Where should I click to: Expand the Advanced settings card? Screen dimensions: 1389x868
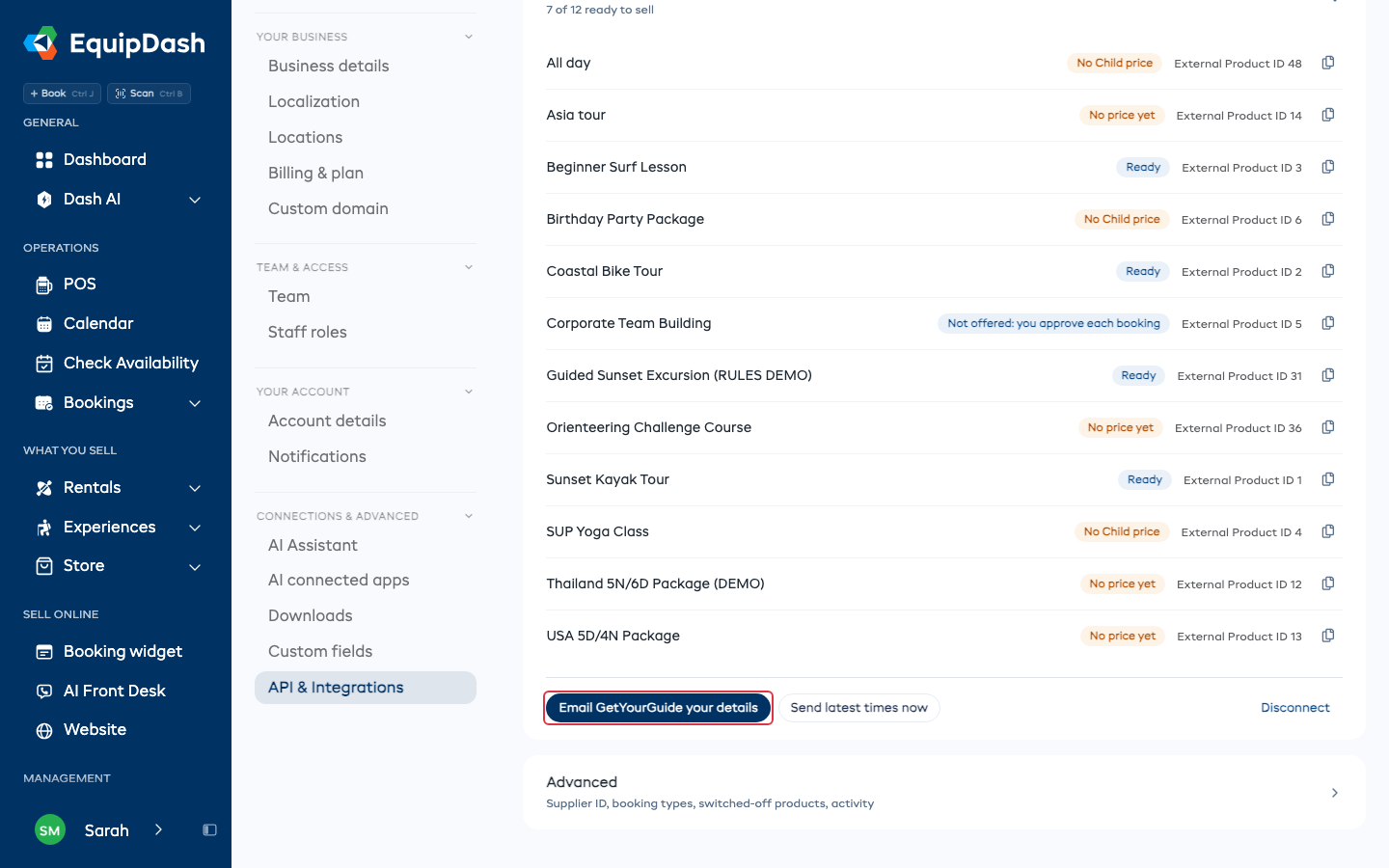[944, 792]
